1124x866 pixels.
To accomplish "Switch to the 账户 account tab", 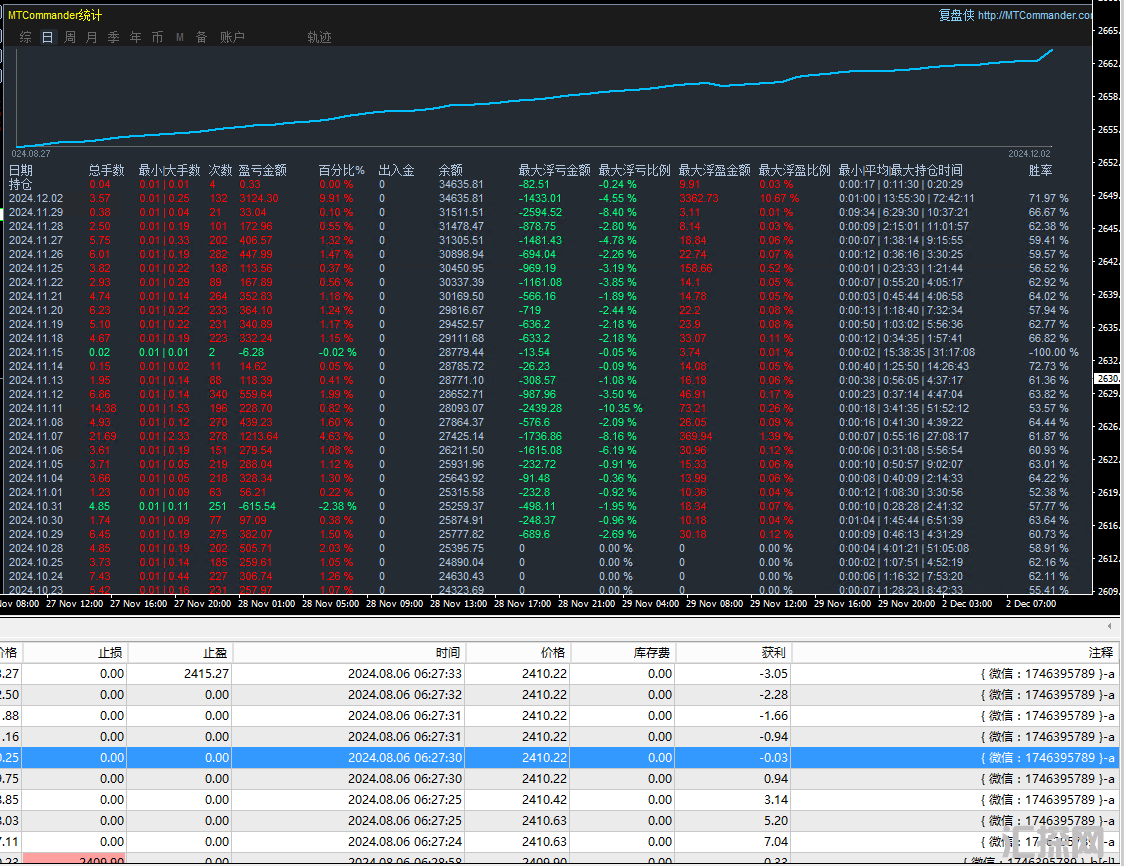I will pos(232,37).
